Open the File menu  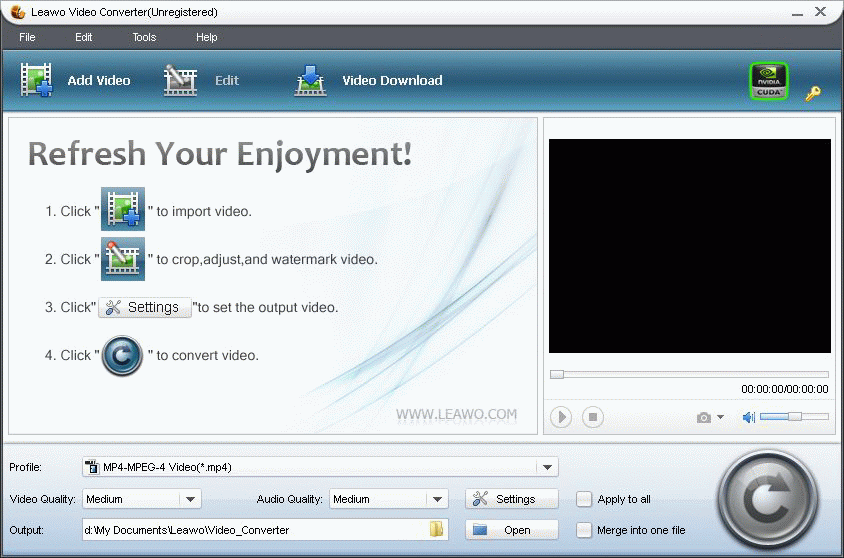tap(27, 37)
